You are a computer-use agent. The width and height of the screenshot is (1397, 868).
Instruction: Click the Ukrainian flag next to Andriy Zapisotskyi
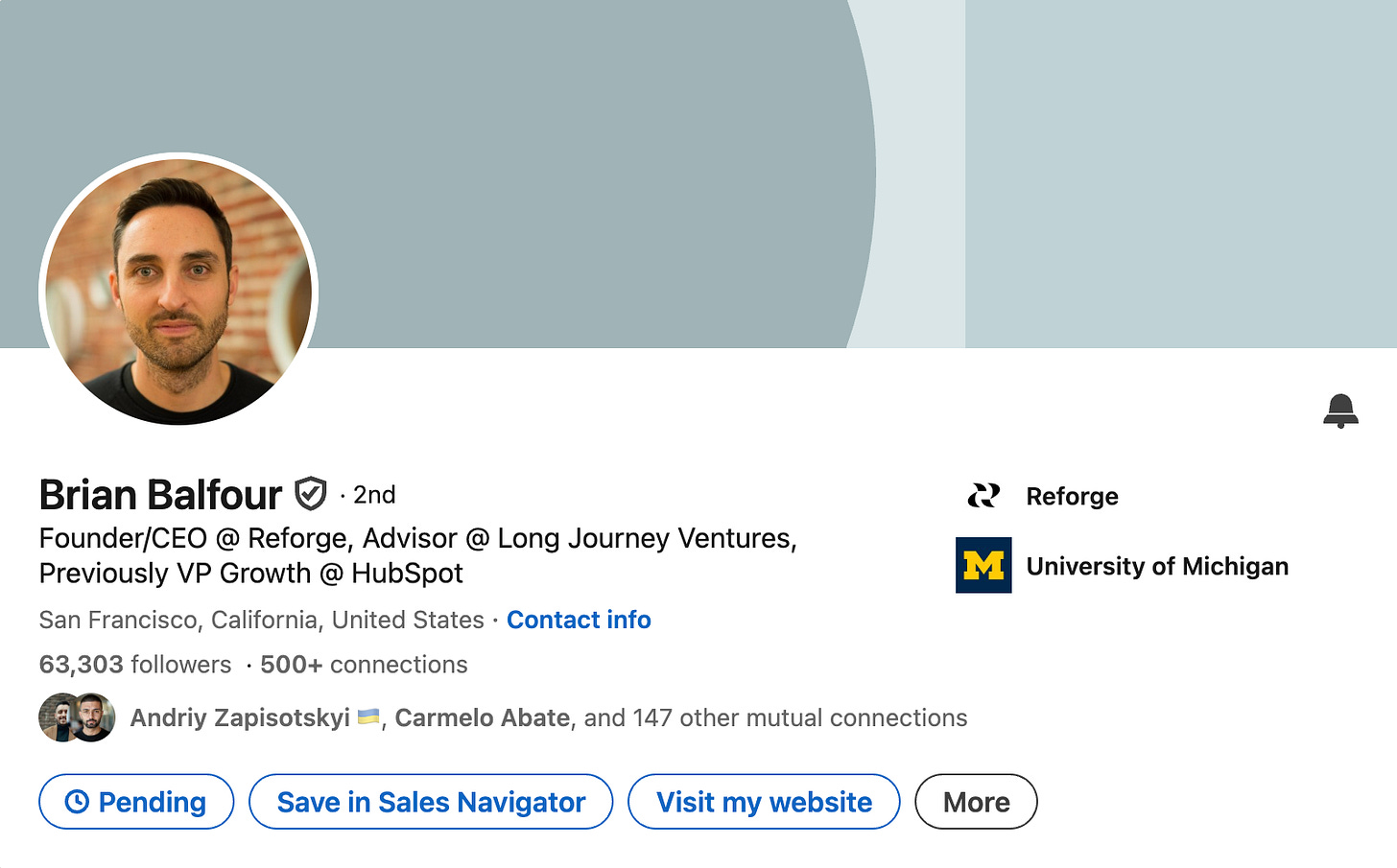(367, 716)
